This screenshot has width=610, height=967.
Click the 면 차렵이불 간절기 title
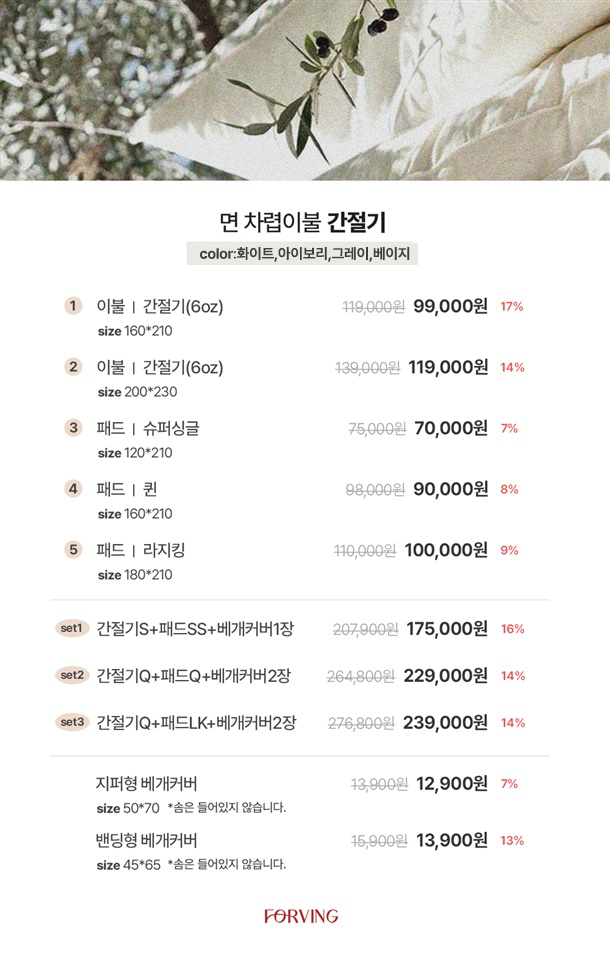(x=302, y=223)
